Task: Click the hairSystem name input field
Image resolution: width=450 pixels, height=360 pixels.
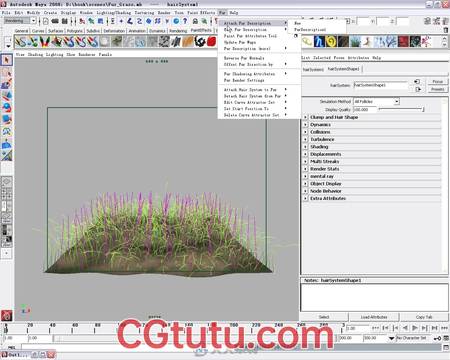Action: (x=380, y=85)
